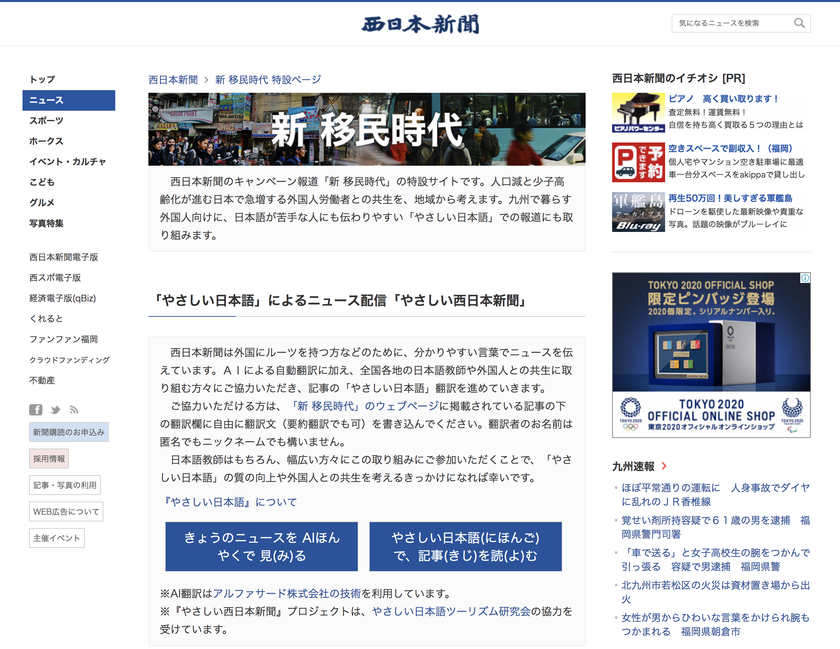Open クラウドファンディング link
Screen dimensions: 840x649
coord(70,360)
